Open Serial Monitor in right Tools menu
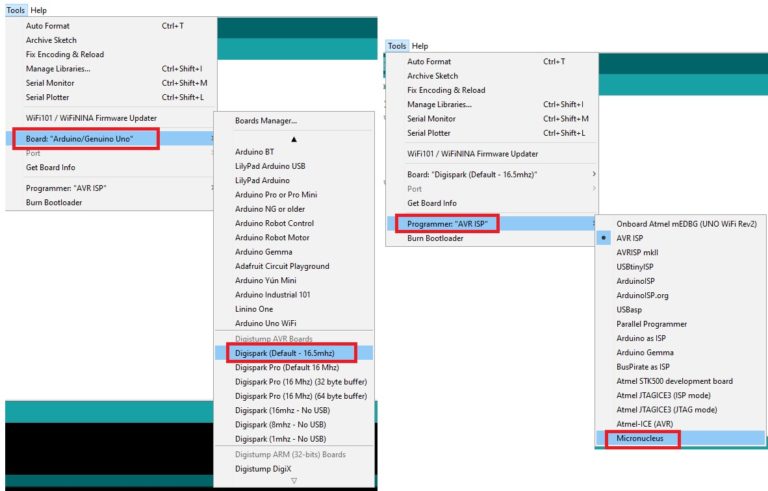The height and width of the screenshot is (491, 768). pyautogui.click(x=492, y=119)
